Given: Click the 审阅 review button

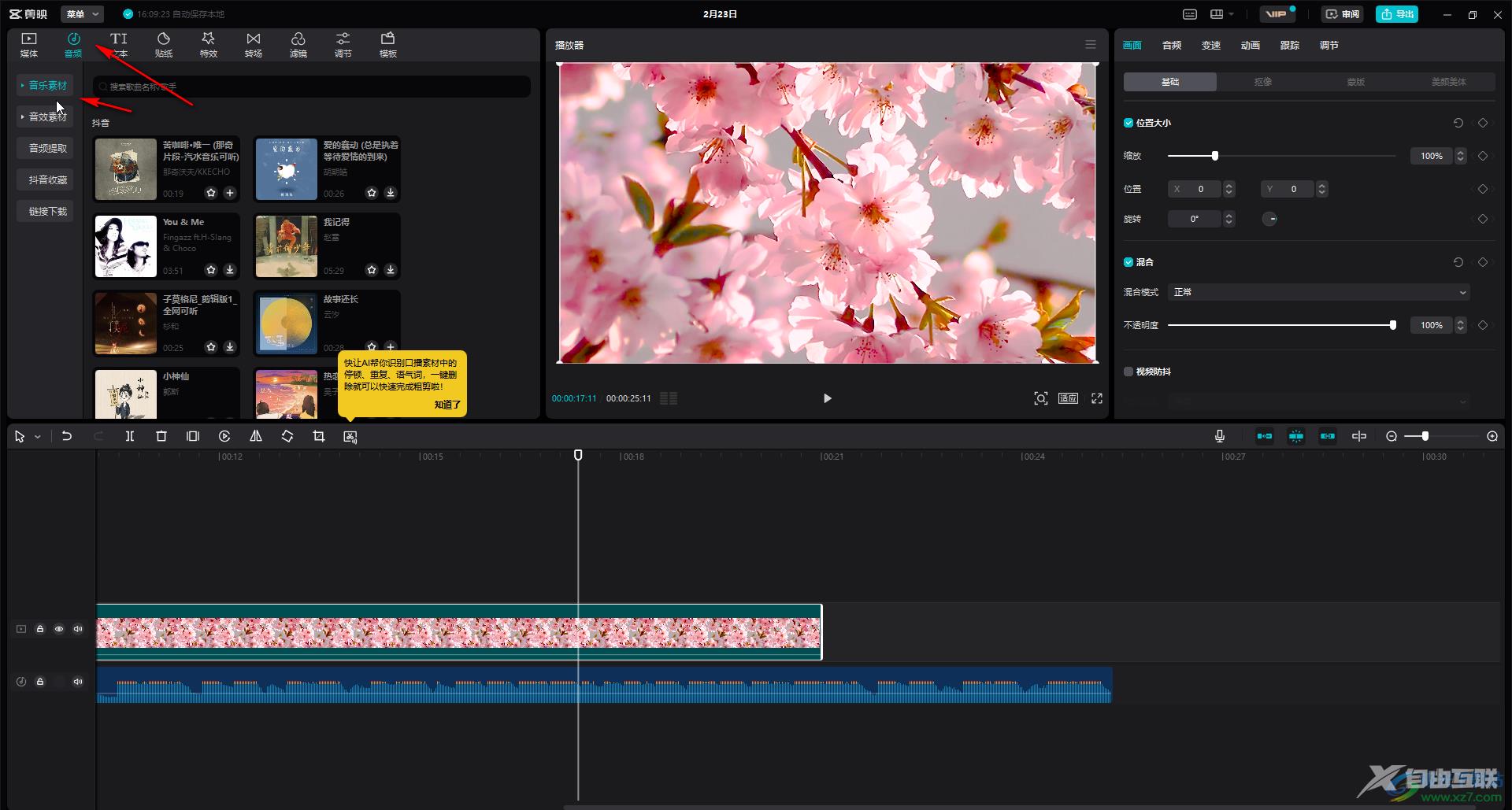Looking at the screenshot, I should (x=1343, y=14).
